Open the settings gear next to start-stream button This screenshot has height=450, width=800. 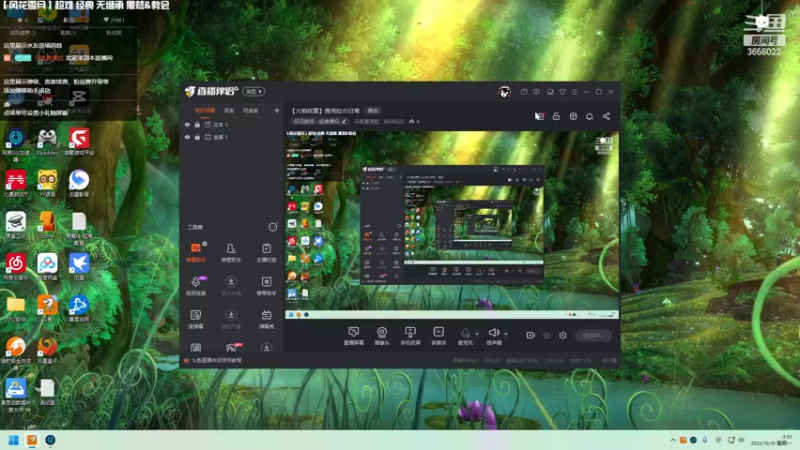pos(563,335)
